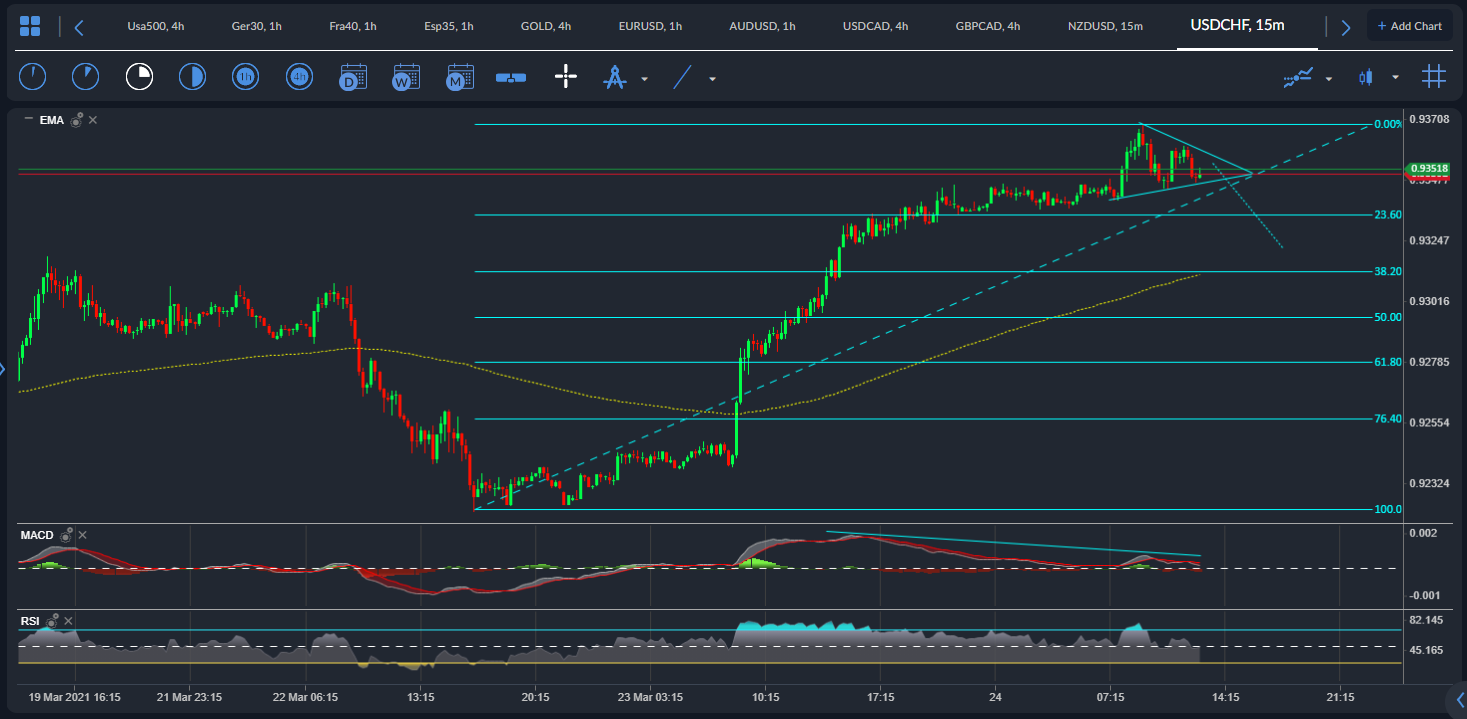Expand the bottom-right side panel arrow
The image size is (1467, 719).
(x=1459, y=698)
